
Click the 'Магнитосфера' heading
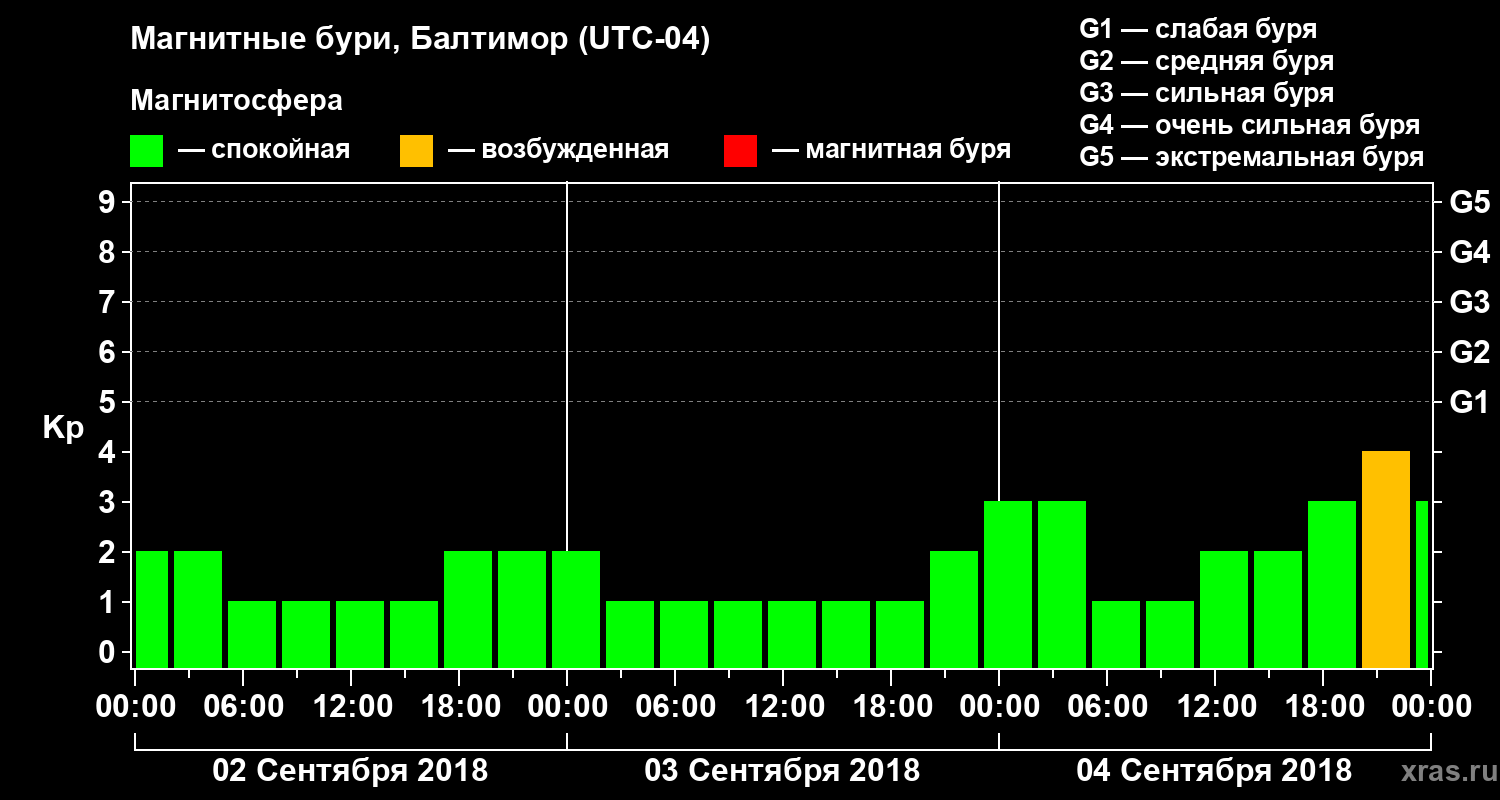[237, 101]
